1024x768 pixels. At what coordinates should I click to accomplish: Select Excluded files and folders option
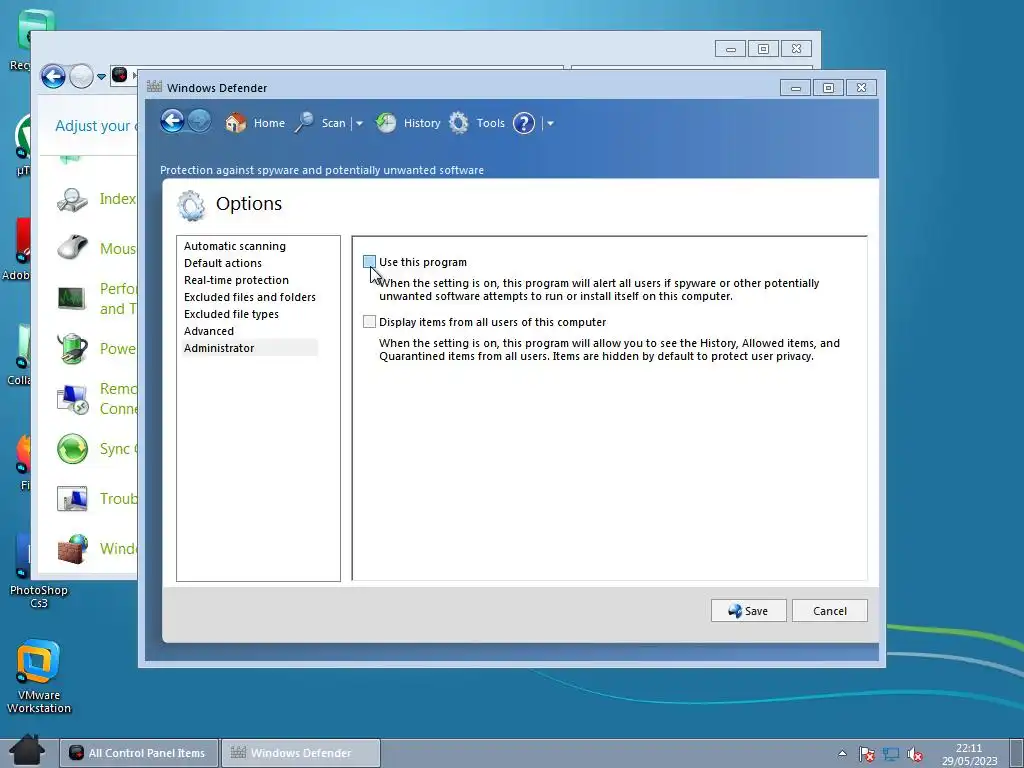[249, 297]
